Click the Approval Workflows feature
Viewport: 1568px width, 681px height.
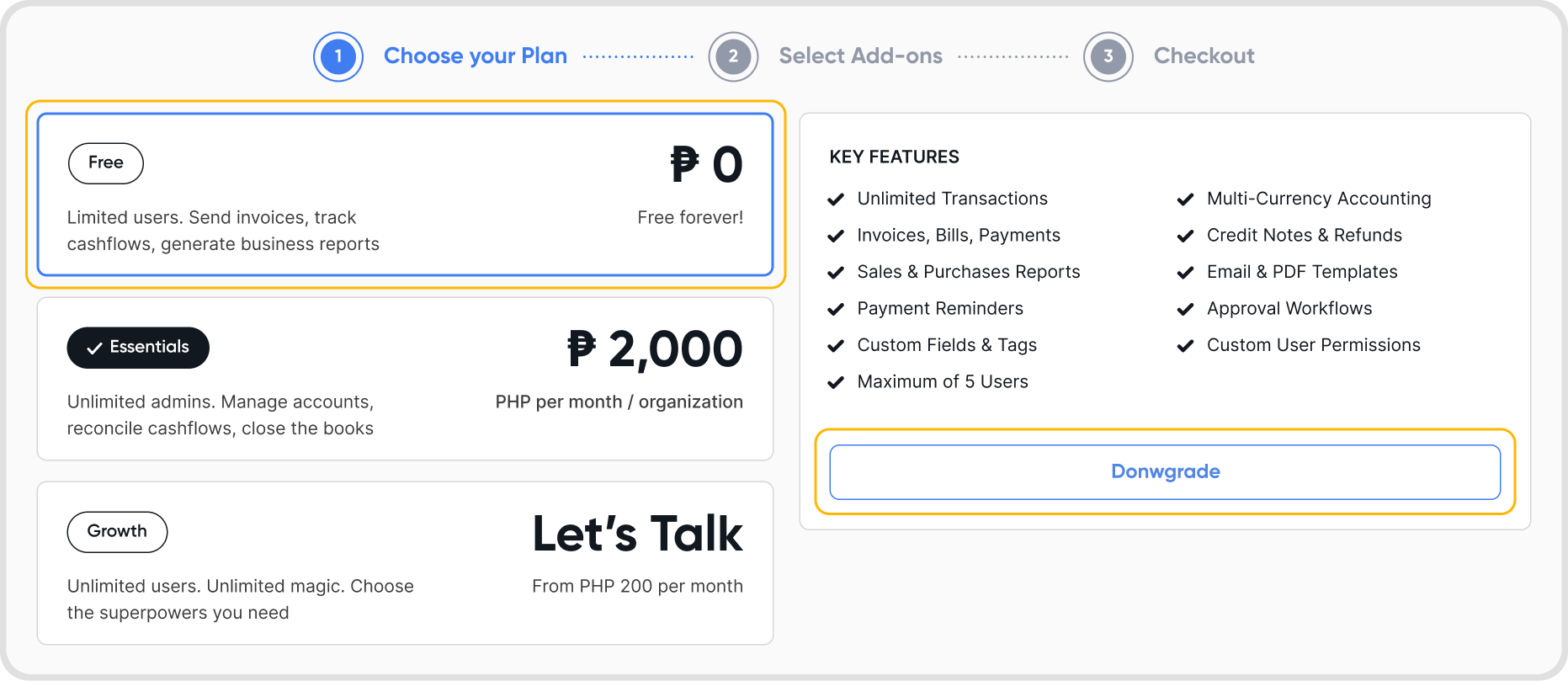pyautogui.click(x=1289, y=309)
